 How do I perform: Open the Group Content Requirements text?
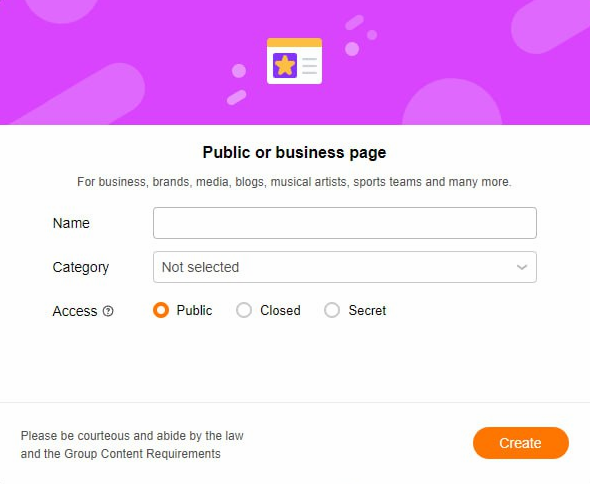[x=142, y=454]
